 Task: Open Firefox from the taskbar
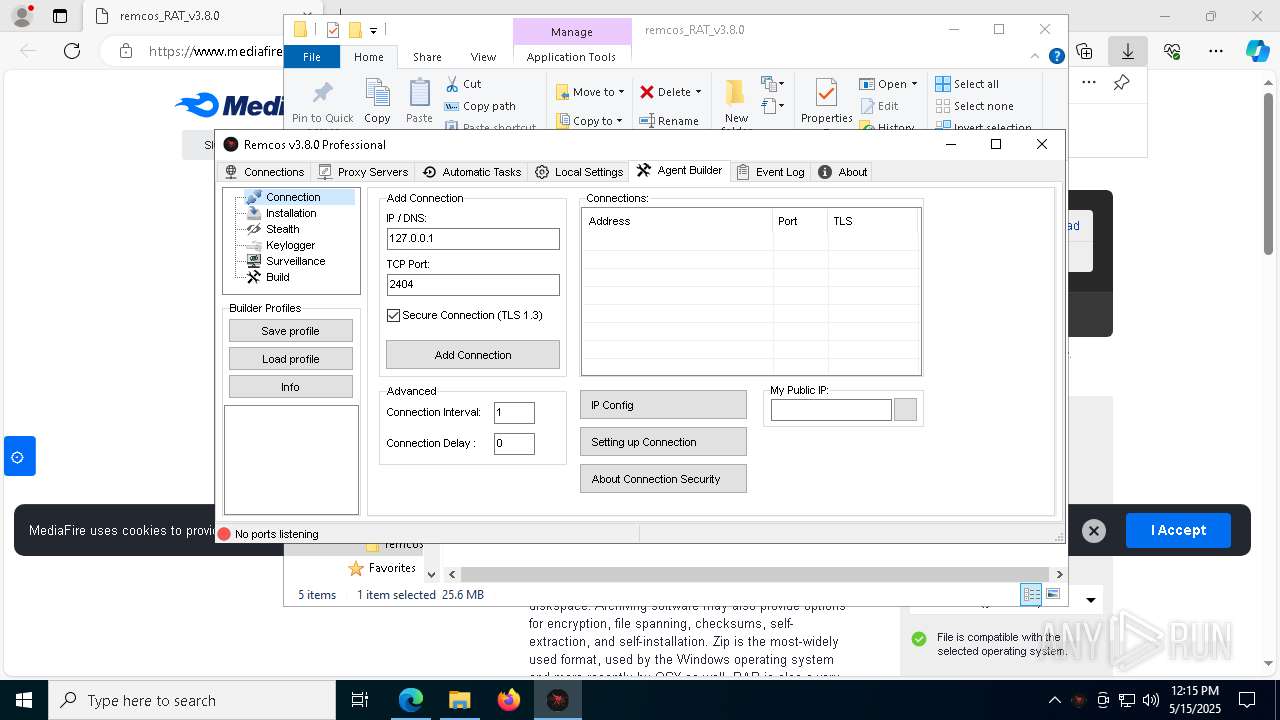[509, 700]
